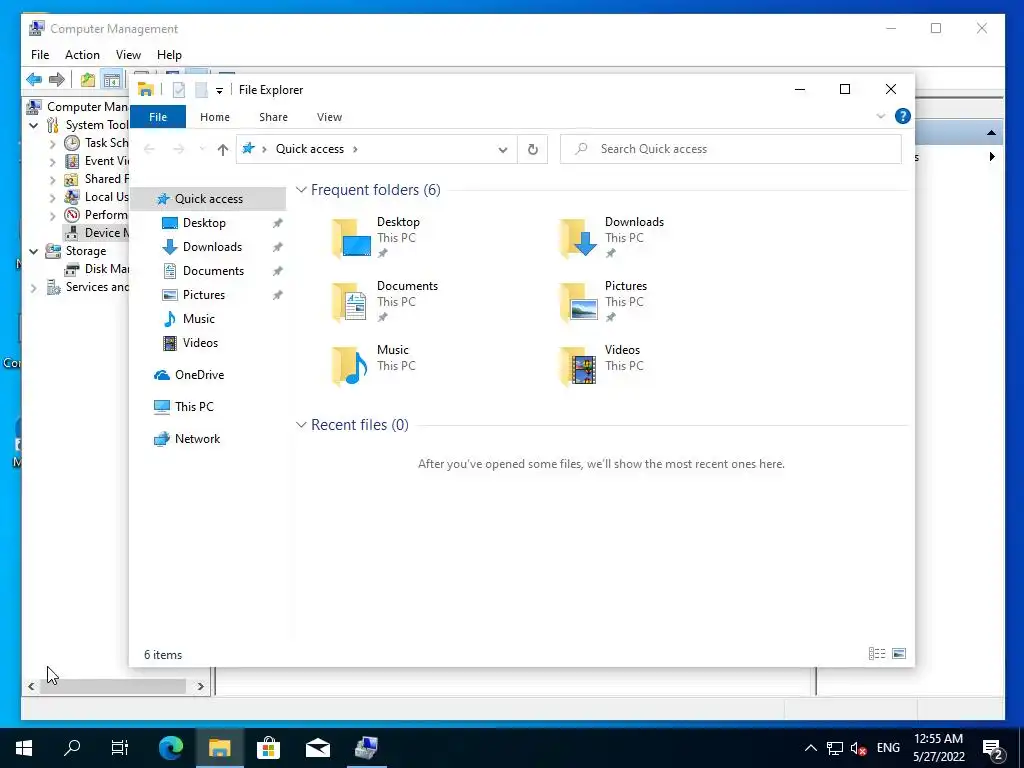1024x768 pixels.
Task: Select Downloads in the navigation pane
Action: click(212, 247)
